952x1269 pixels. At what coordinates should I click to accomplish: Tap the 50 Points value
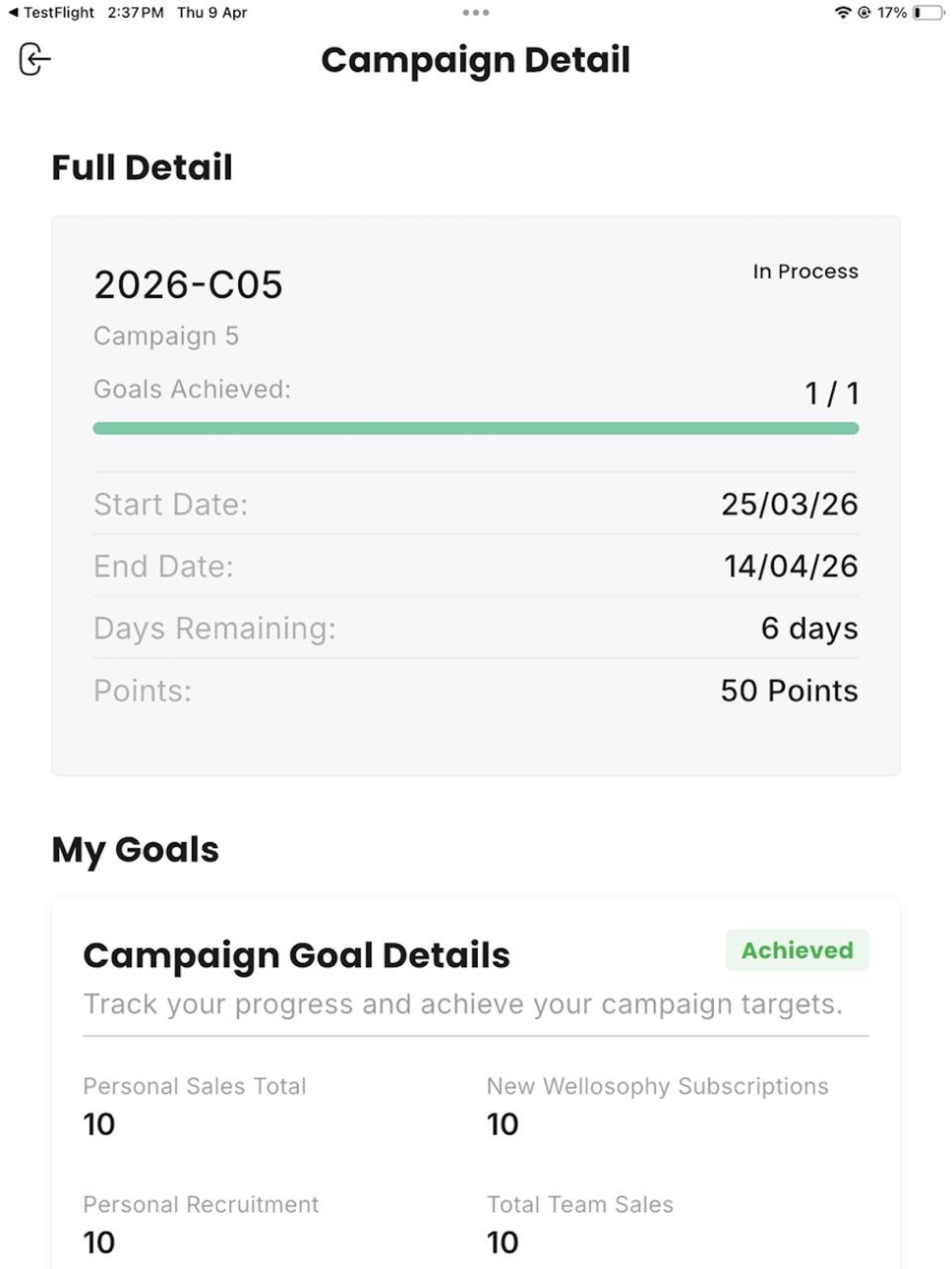(x=789, y=691)
